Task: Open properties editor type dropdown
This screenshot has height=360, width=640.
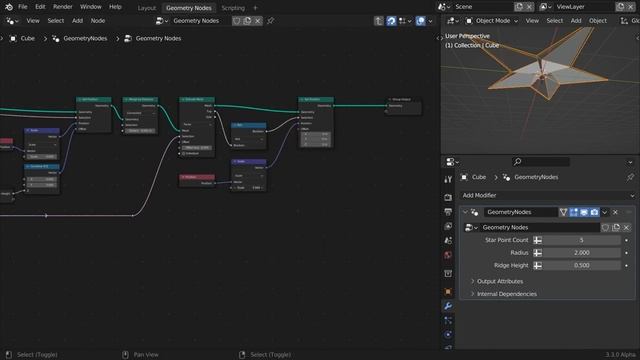Action: tap(452, 162)
